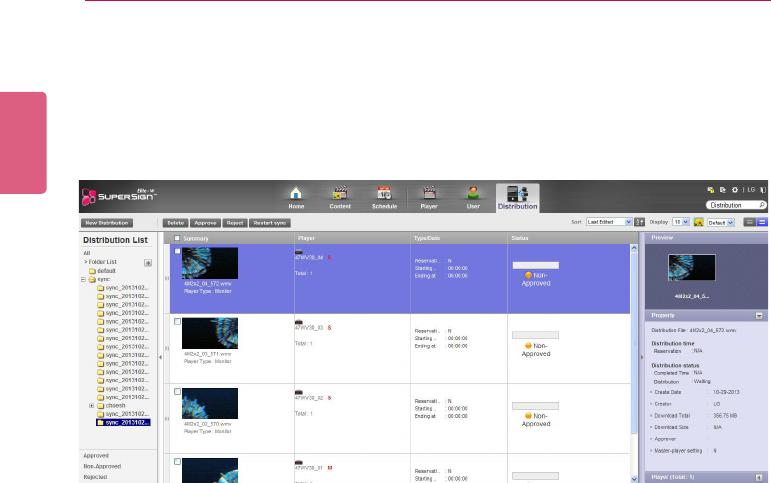The height and width of the screenshot is (483, 771).
Task: Click the flower thumbnail style icon
Action: (x=698, y=222)
